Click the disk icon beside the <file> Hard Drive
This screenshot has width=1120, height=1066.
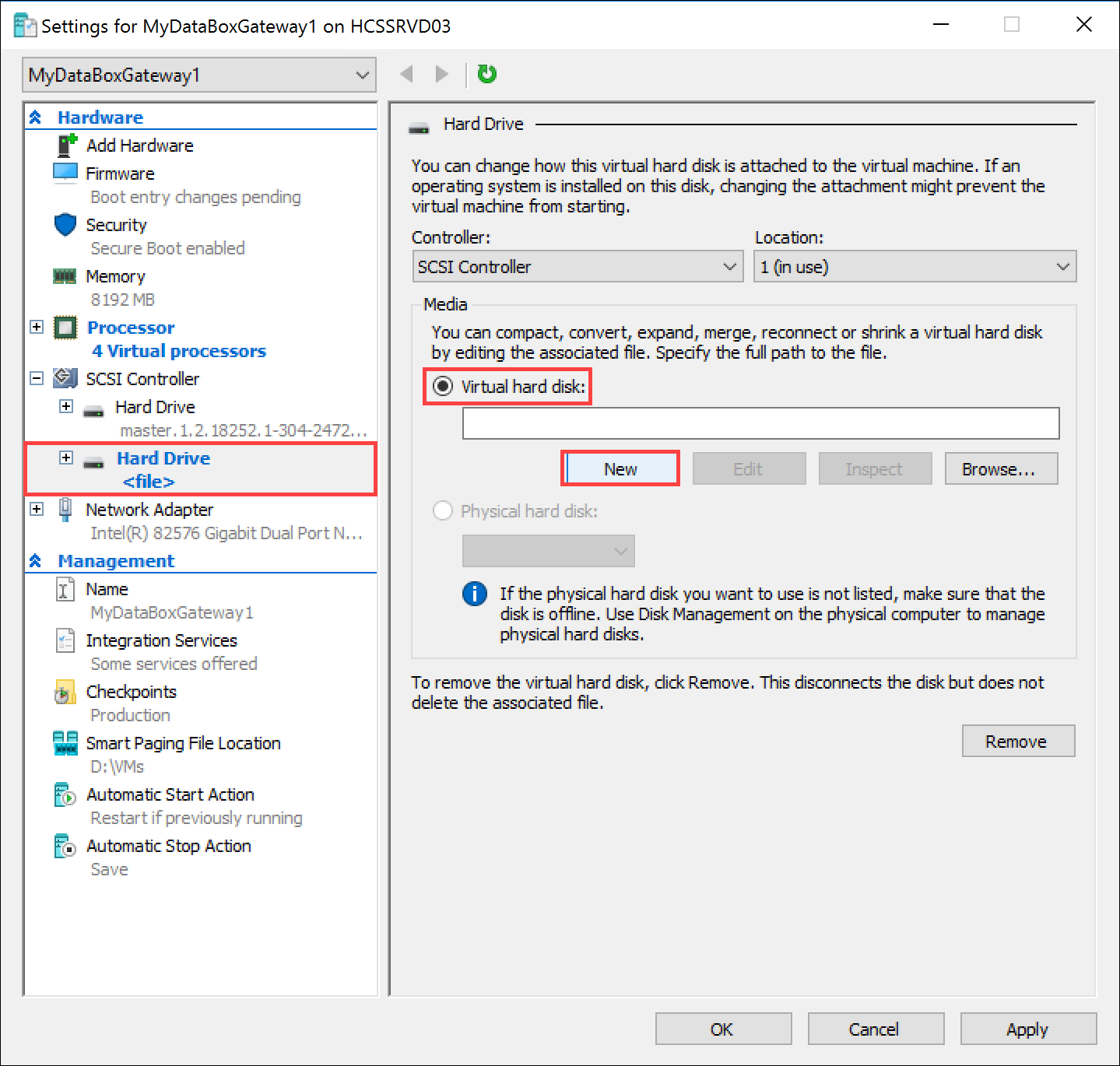point(94,463)
